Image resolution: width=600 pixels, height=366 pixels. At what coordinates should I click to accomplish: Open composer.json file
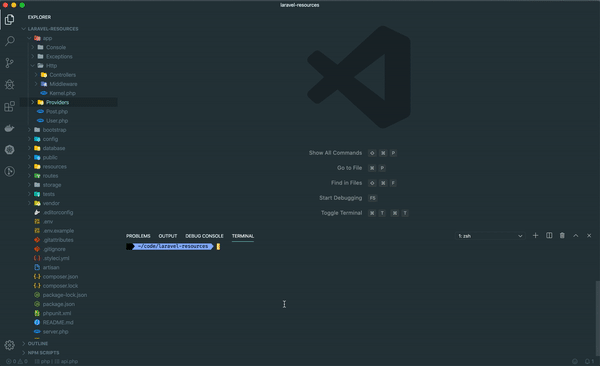click(x=60, y=277)
